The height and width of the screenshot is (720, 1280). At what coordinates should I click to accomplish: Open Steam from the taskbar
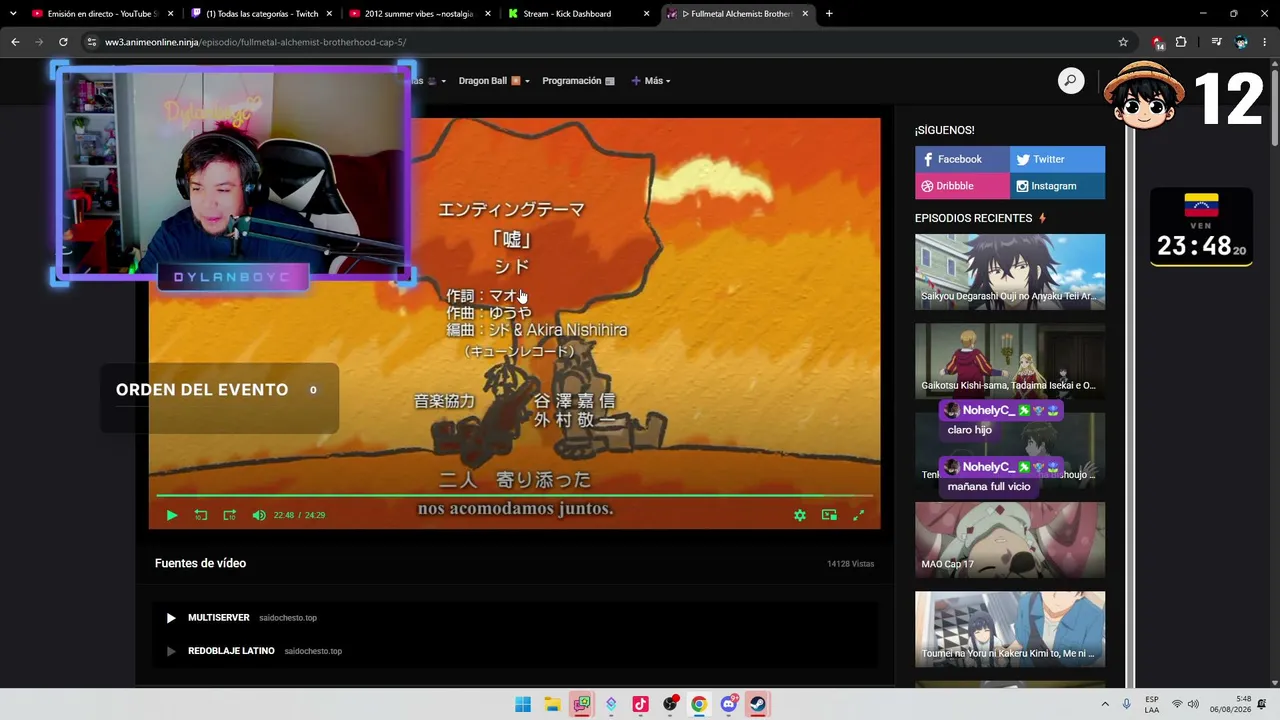(x=758, y=705)
